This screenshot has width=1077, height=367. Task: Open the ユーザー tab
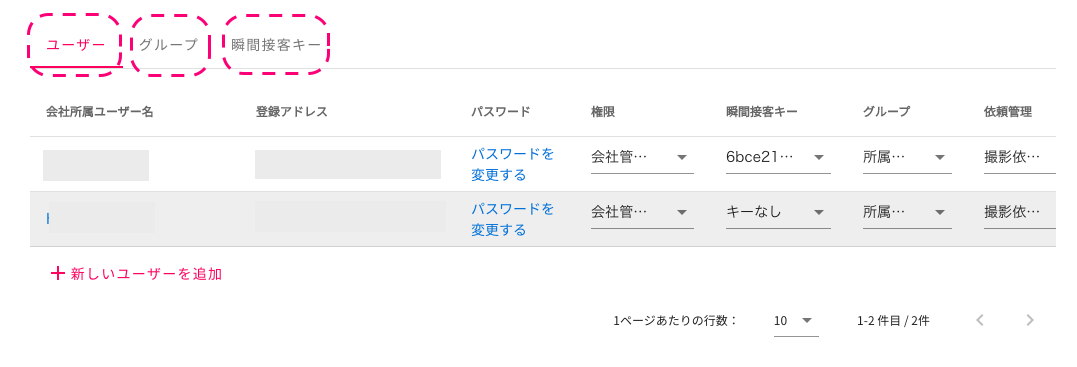click(x=76, y=45)
